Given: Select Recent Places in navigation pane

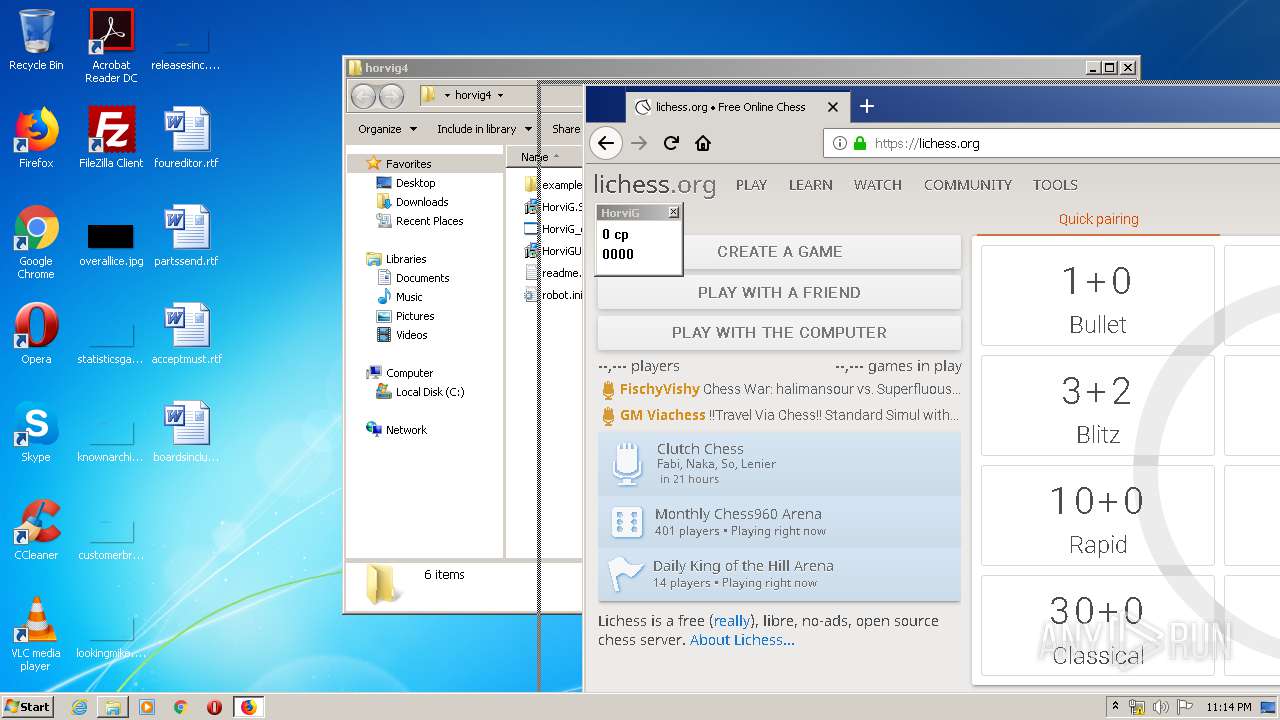Looking at the screenshot, I should point(429,221).
